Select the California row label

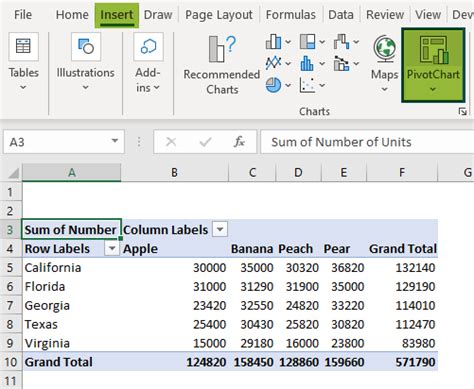(x=71, y=267)
